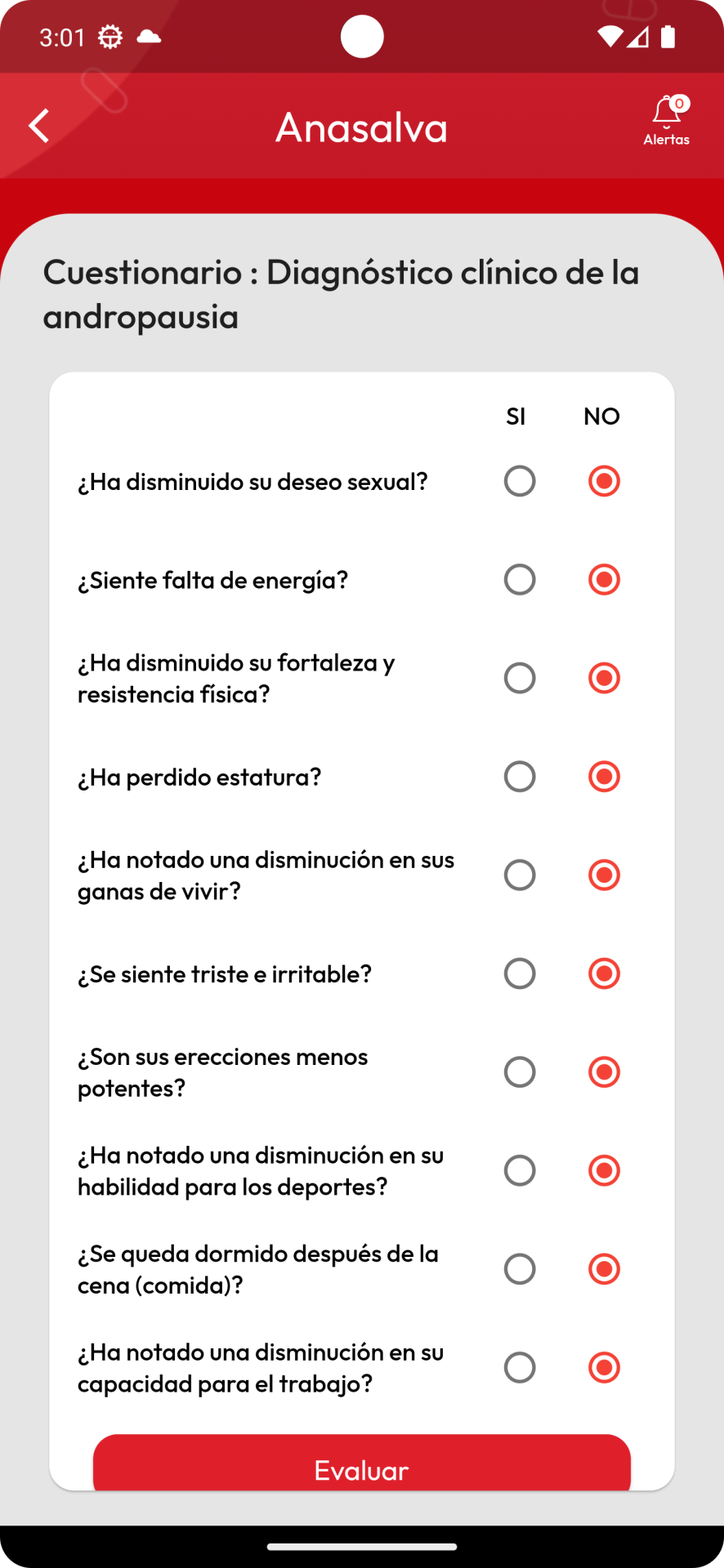This screenshot has width=724, height=1568.
Task: Select SI for falta de energía
Action: (520, 580)
